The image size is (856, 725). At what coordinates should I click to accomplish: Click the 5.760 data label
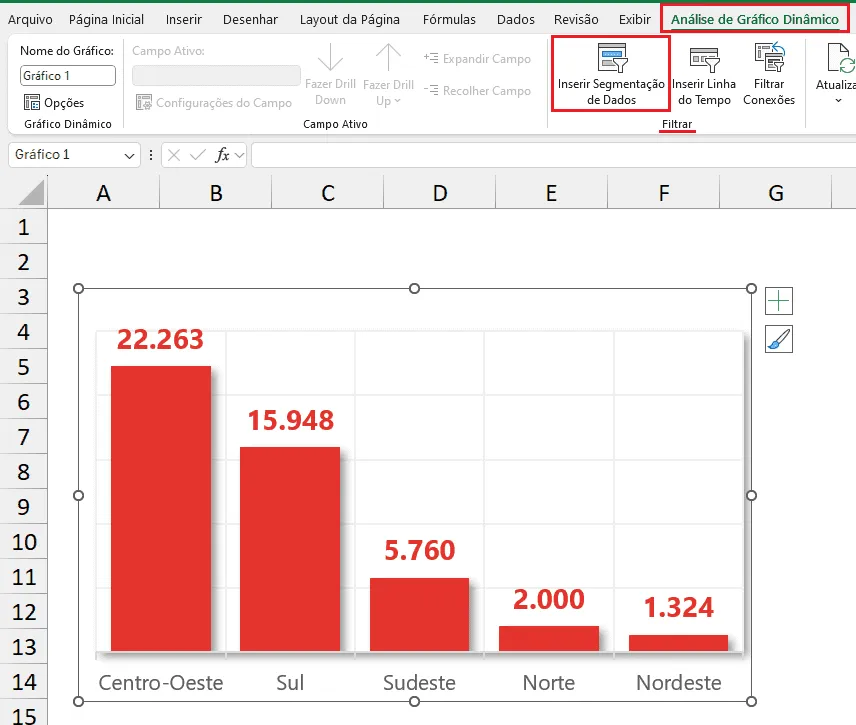point(419,550)
